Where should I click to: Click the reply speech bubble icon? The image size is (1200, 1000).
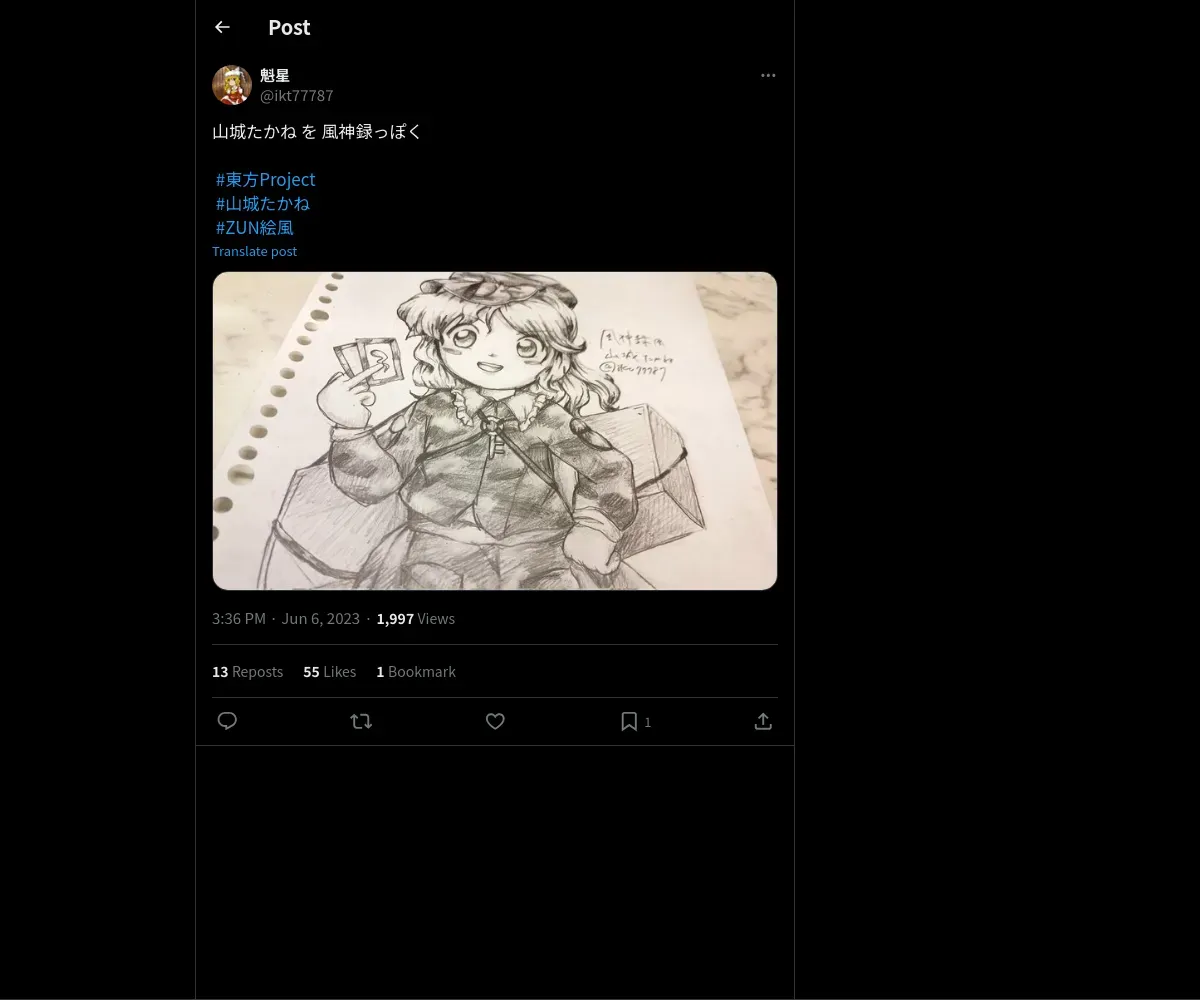227,721
